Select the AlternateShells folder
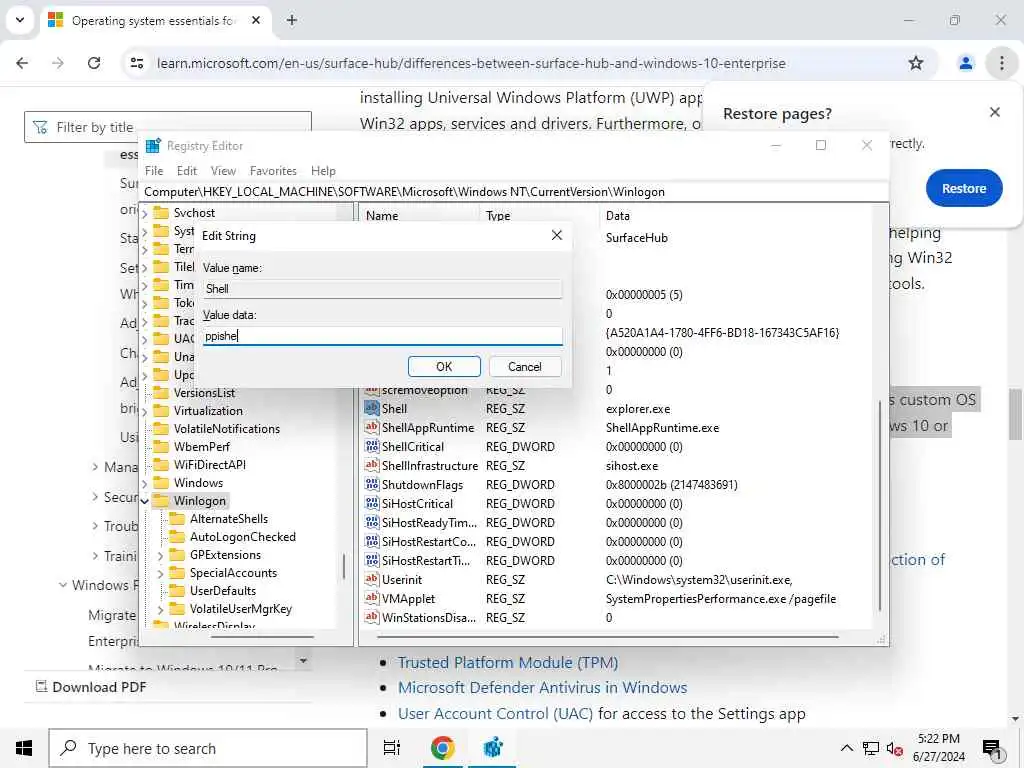This screenshot has height=768, width=1024. pos(219,519)
